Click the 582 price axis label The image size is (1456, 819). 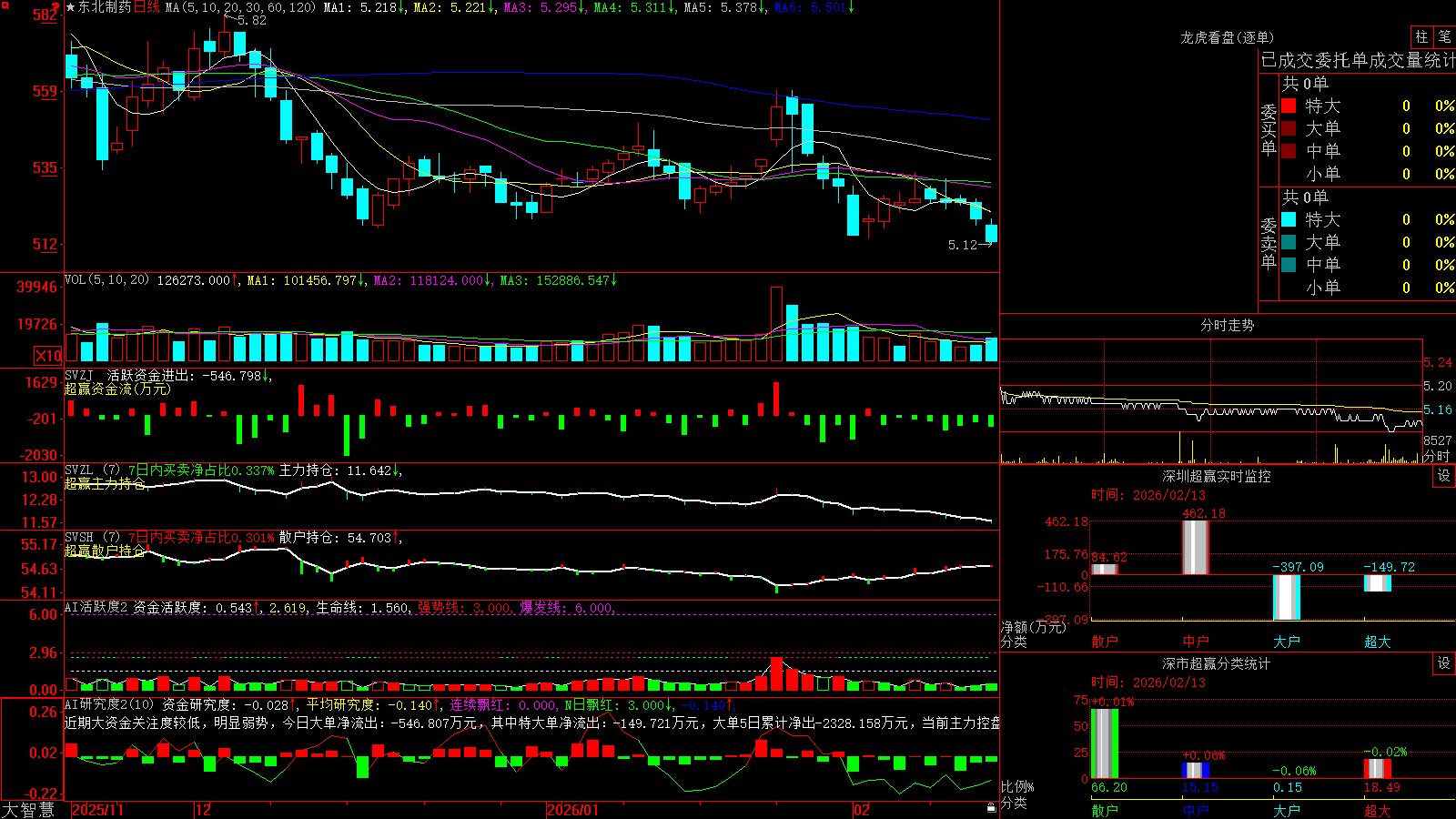click(45, 15)
